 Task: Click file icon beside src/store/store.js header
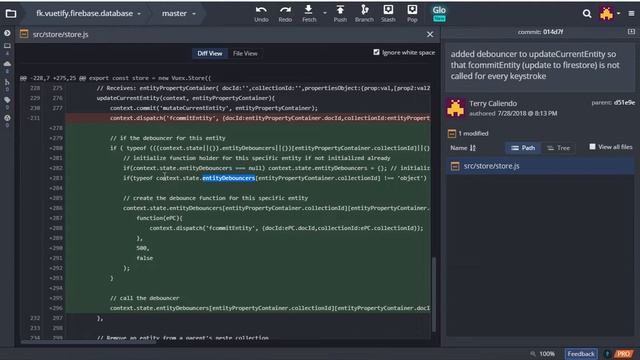(x=24, y=34)
